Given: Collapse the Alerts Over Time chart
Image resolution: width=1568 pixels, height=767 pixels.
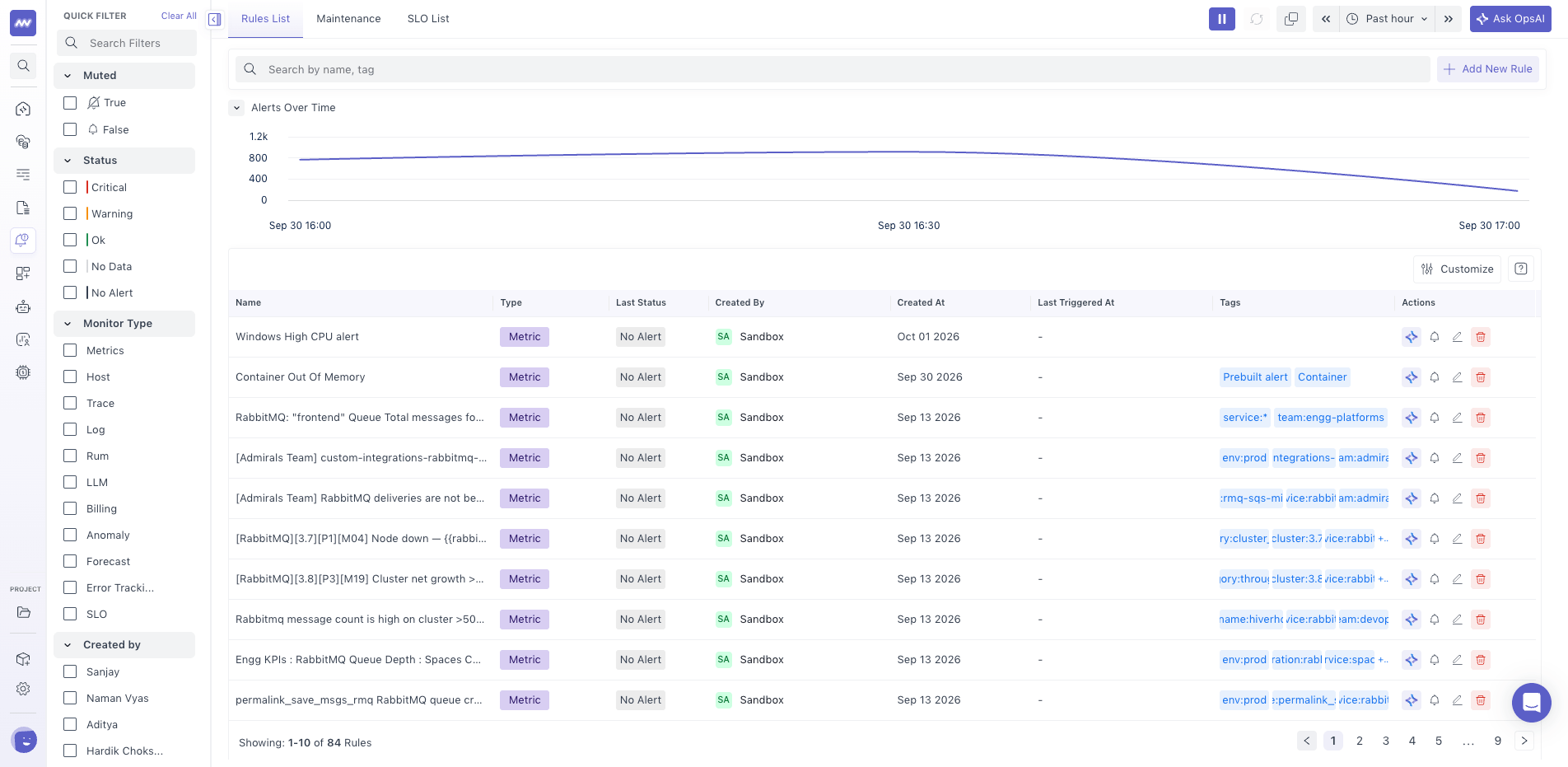Looking at the screenshot, I should (x=236, y=108).
